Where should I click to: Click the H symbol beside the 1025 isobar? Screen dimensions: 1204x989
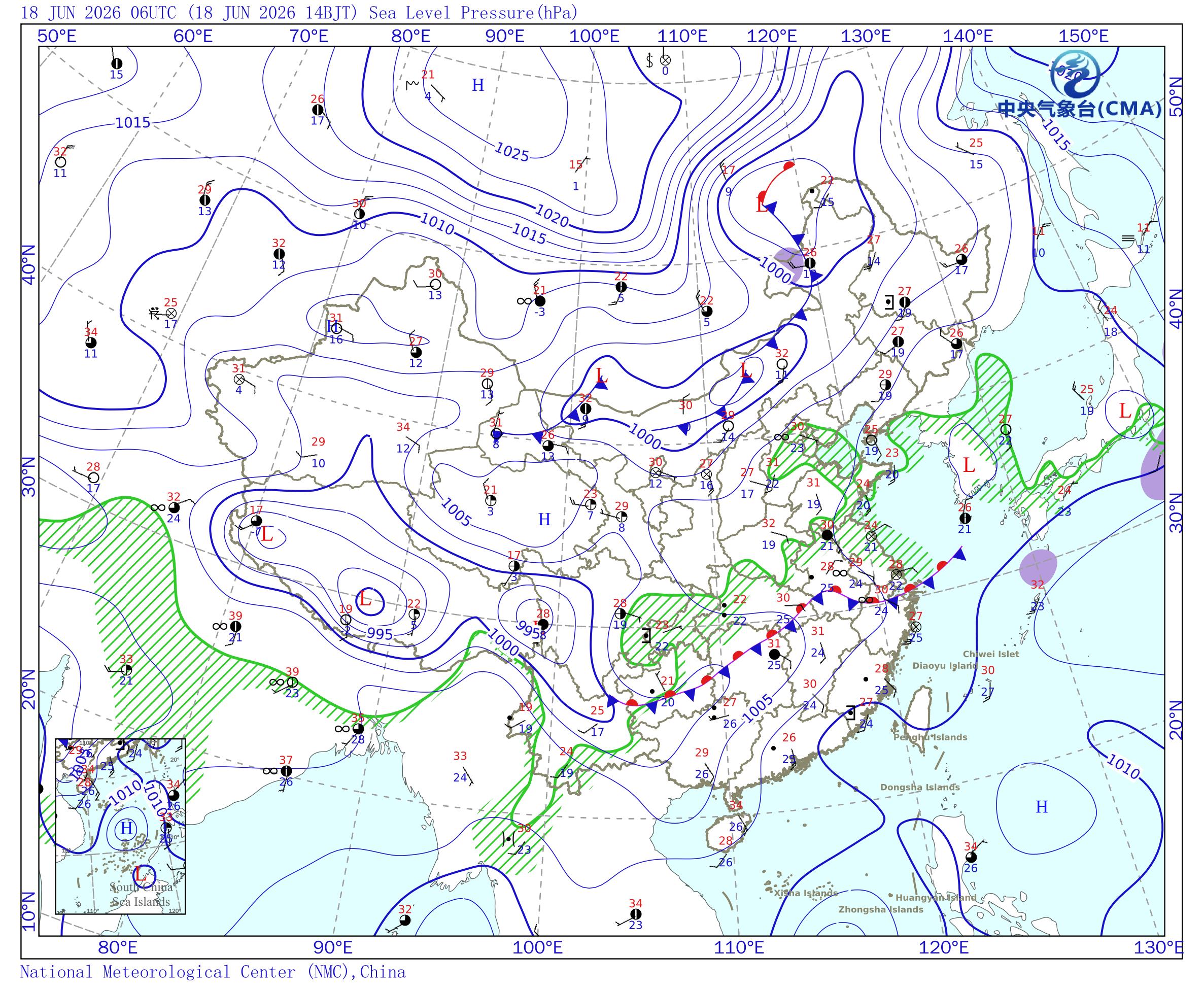(x=478, y=85)
